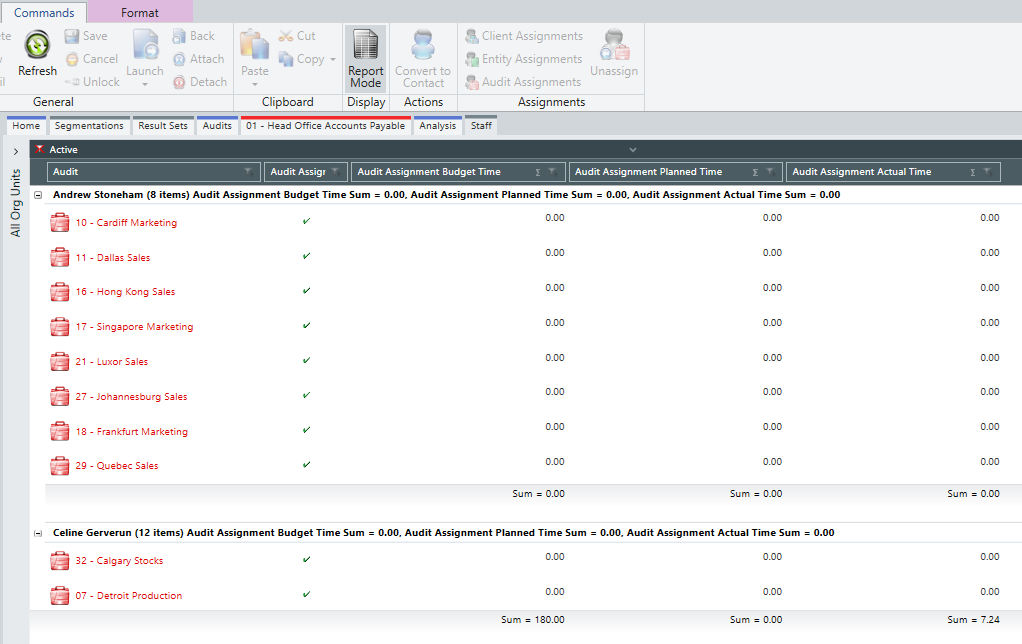Click the Paste clipboard icon
This screenshot has width=1022, height=644.
(x=254, y=44)
